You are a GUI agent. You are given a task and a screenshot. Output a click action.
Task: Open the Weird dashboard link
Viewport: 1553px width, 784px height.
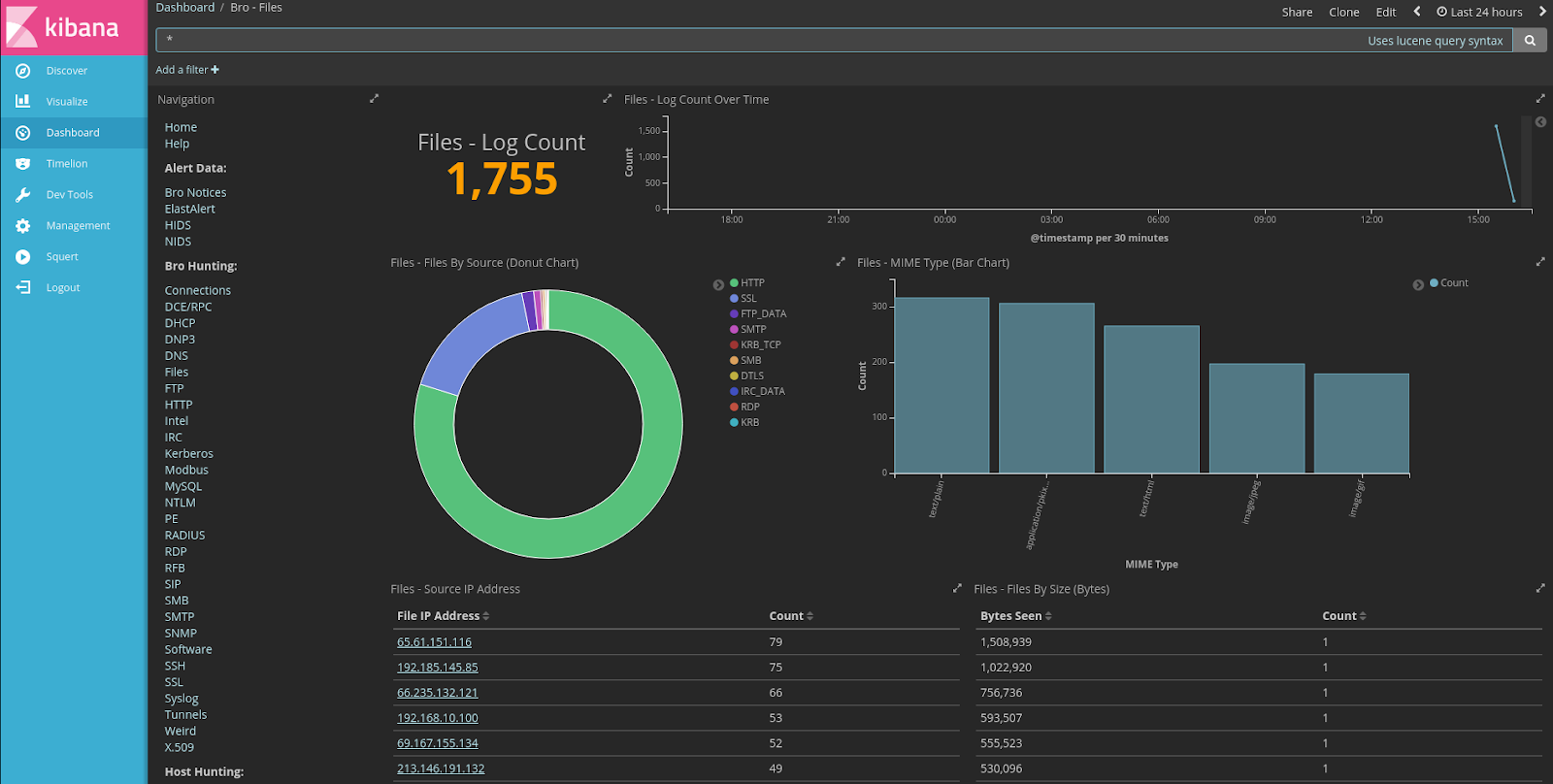click(x=181, y=732)
